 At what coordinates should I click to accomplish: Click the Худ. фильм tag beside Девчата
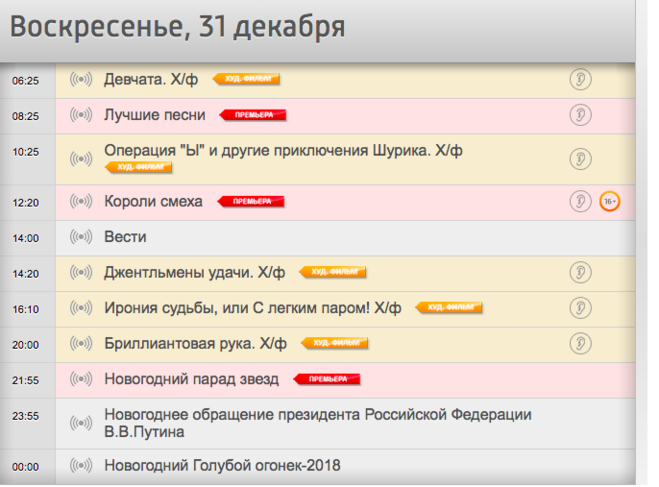click(x=246, y=79)
